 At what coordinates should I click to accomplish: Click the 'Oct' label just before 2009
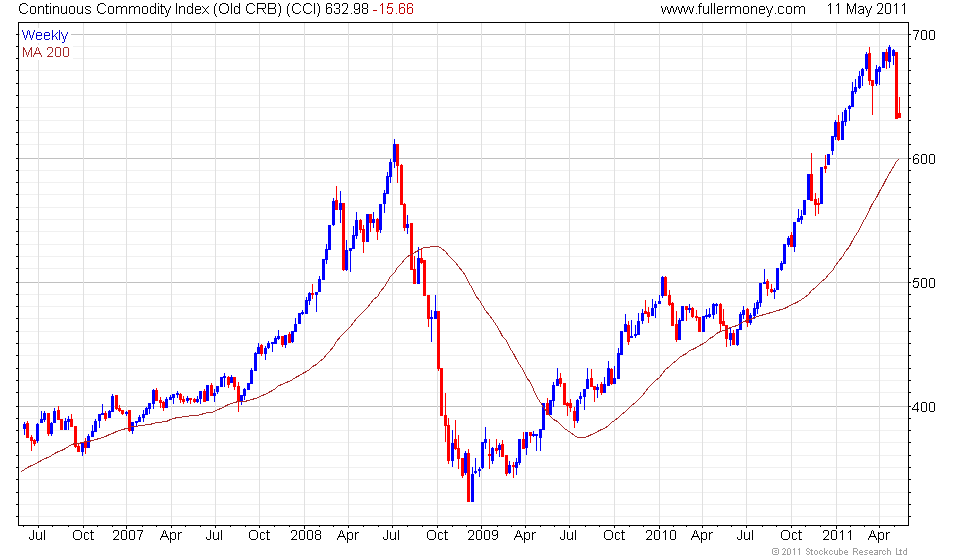[437, 536]
